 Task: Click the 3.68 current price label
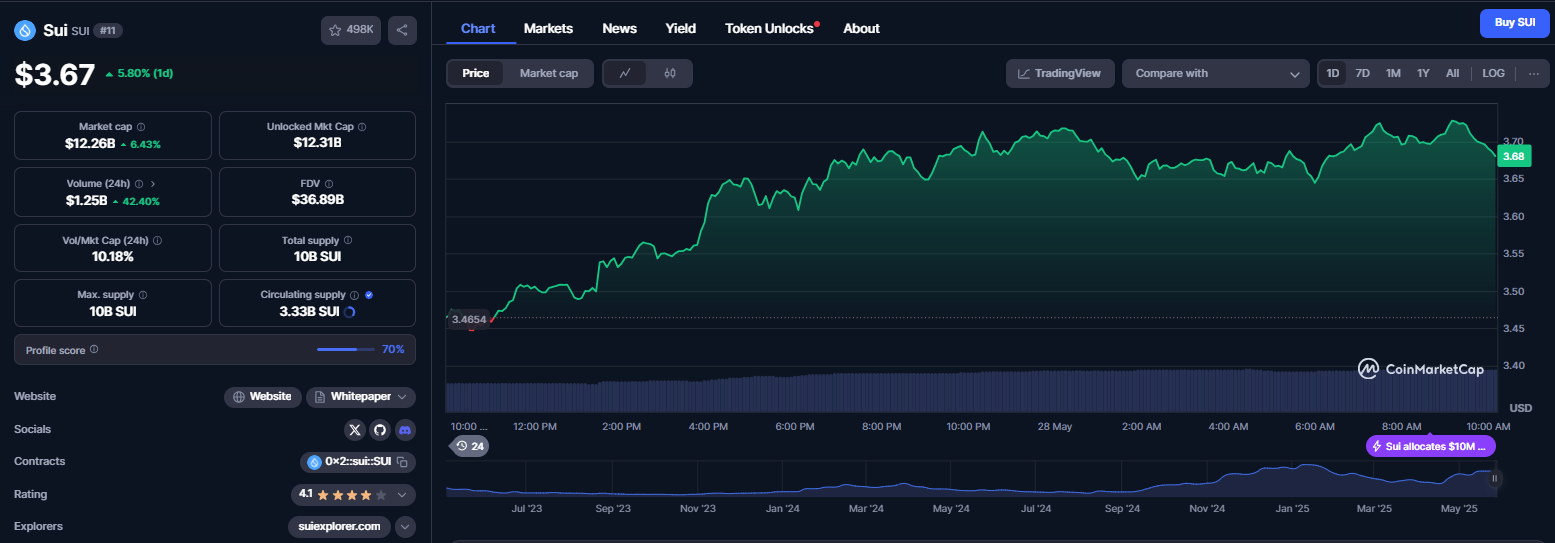(x=1514, y=156)
